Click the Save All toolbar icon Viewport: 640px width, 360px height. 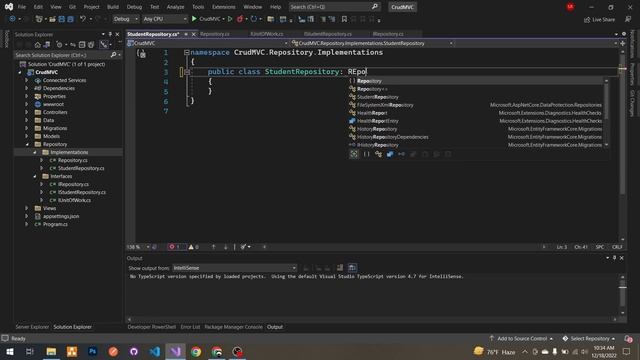click(70, 19)
